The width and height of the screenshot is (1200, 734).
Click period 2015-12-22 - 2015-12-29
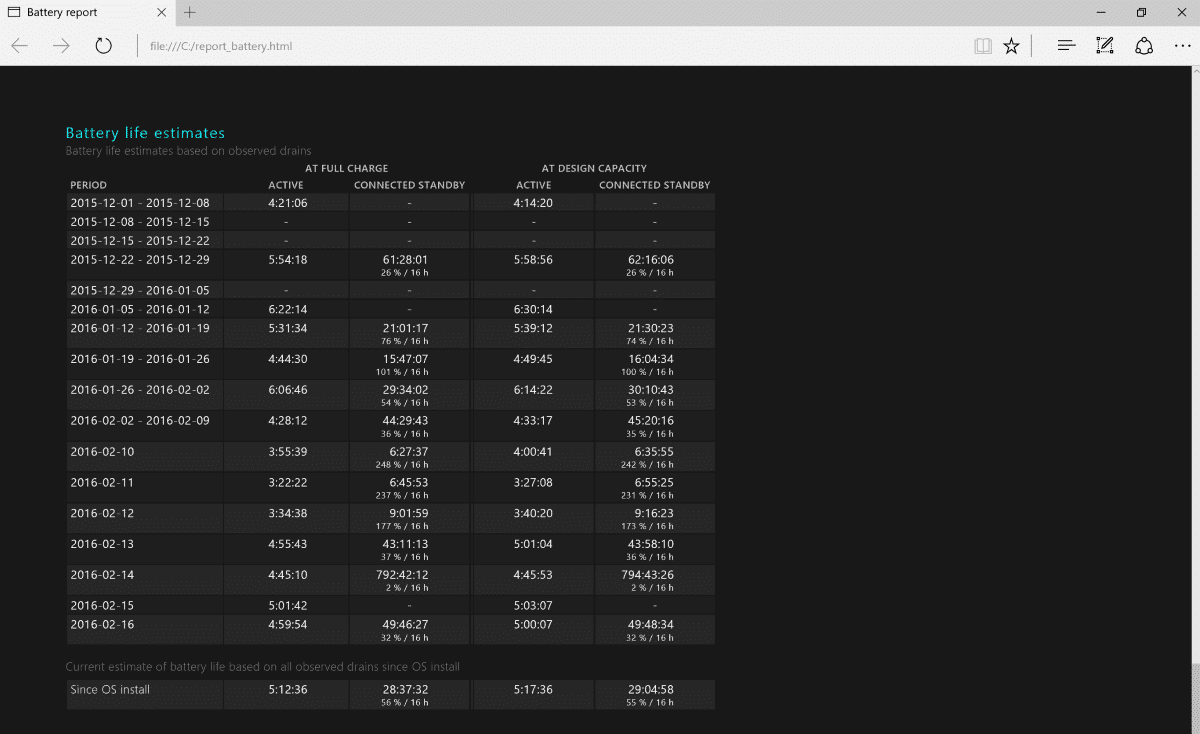(x=140, y=260)
